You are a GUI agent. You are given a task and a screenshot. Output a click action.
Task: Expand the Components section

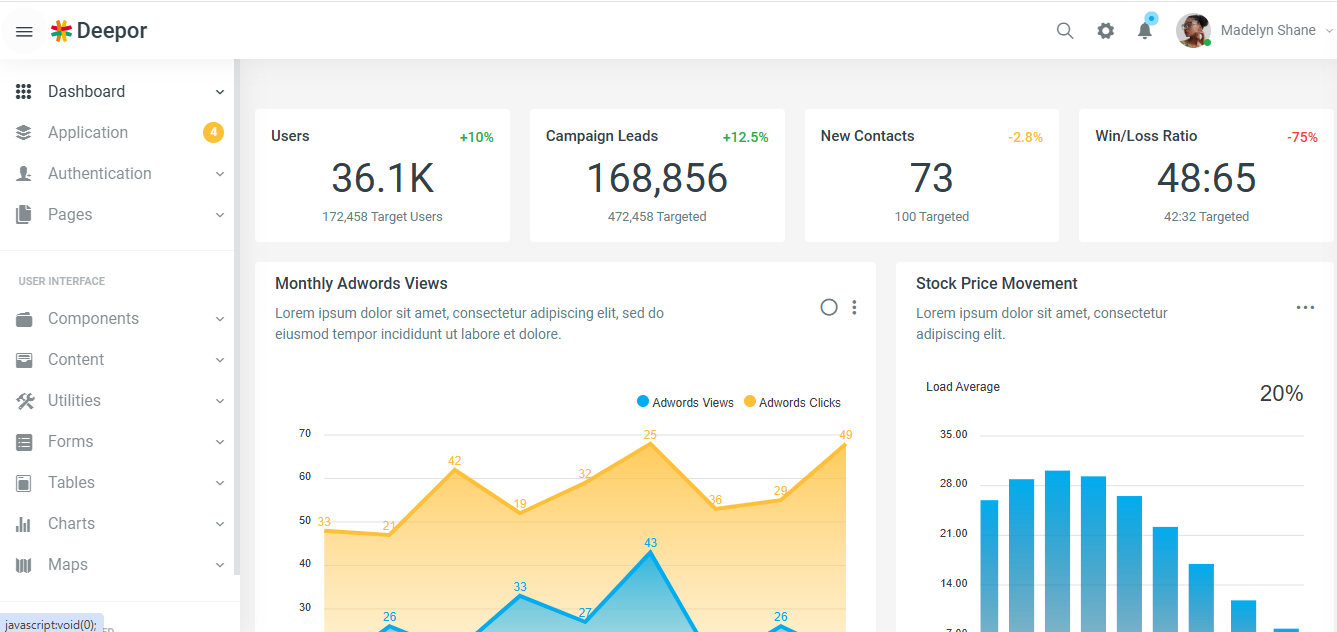[93, 318]
